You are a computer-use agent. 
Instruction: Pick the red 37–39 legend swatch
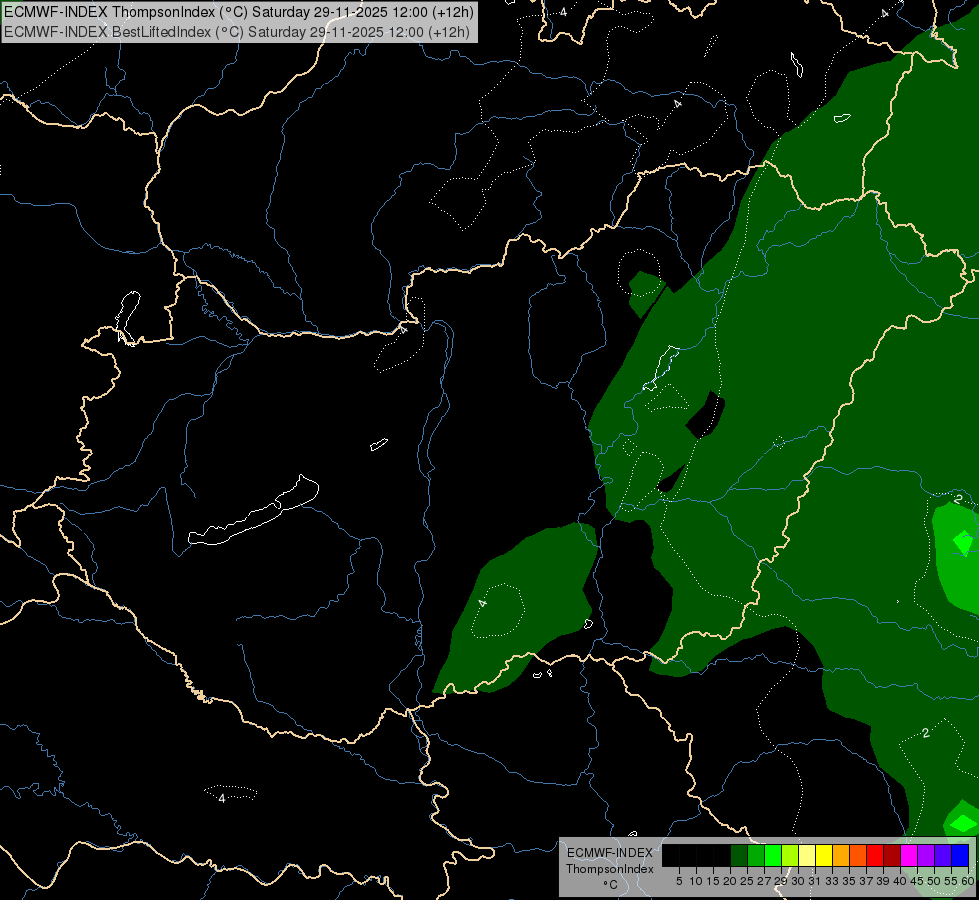point(875,855)
